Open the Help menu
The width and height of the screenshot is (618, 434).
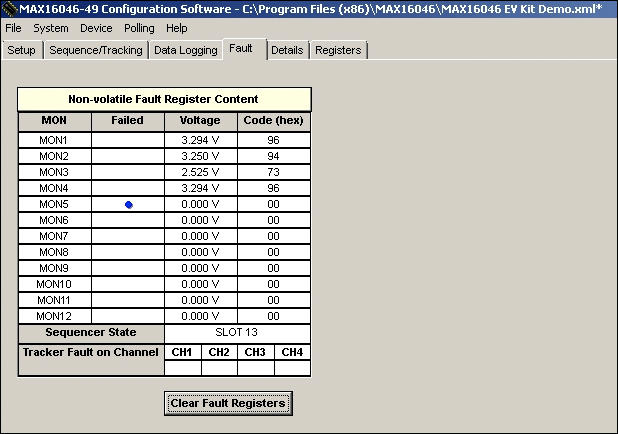point(177,28)
